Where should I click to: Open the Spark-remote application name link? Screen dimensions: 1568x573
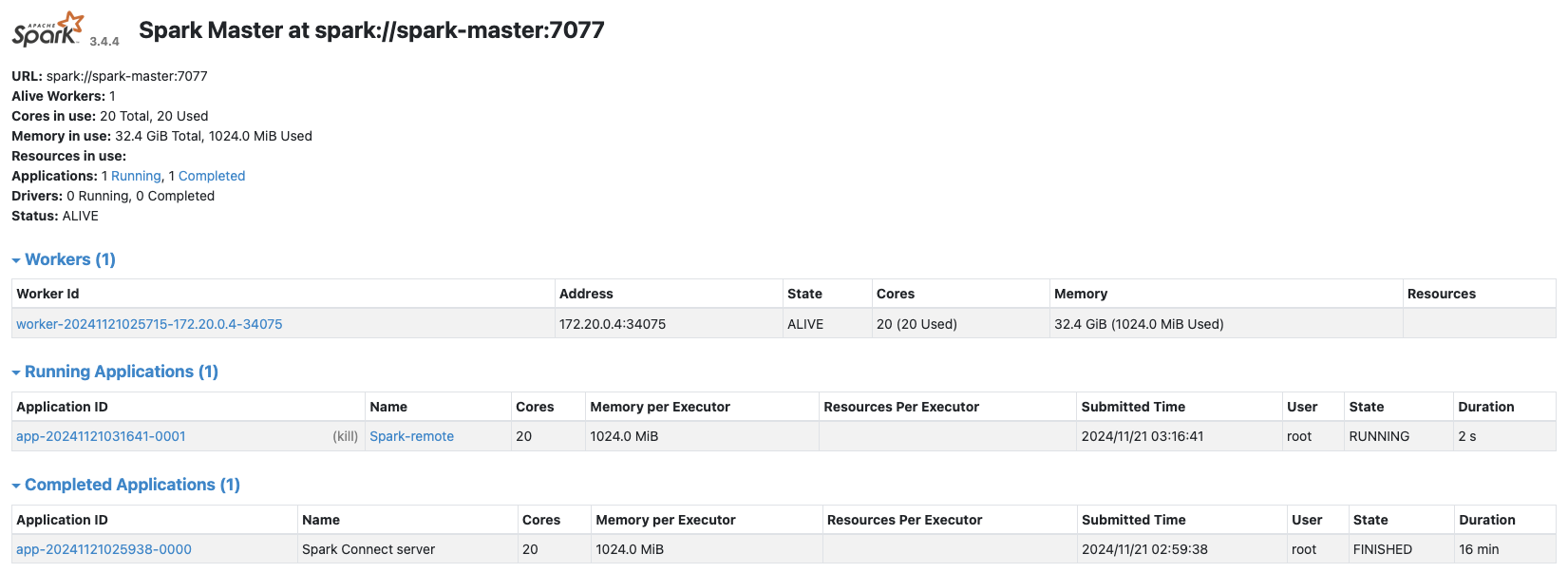pyautogui.click(x=411, y=436)
